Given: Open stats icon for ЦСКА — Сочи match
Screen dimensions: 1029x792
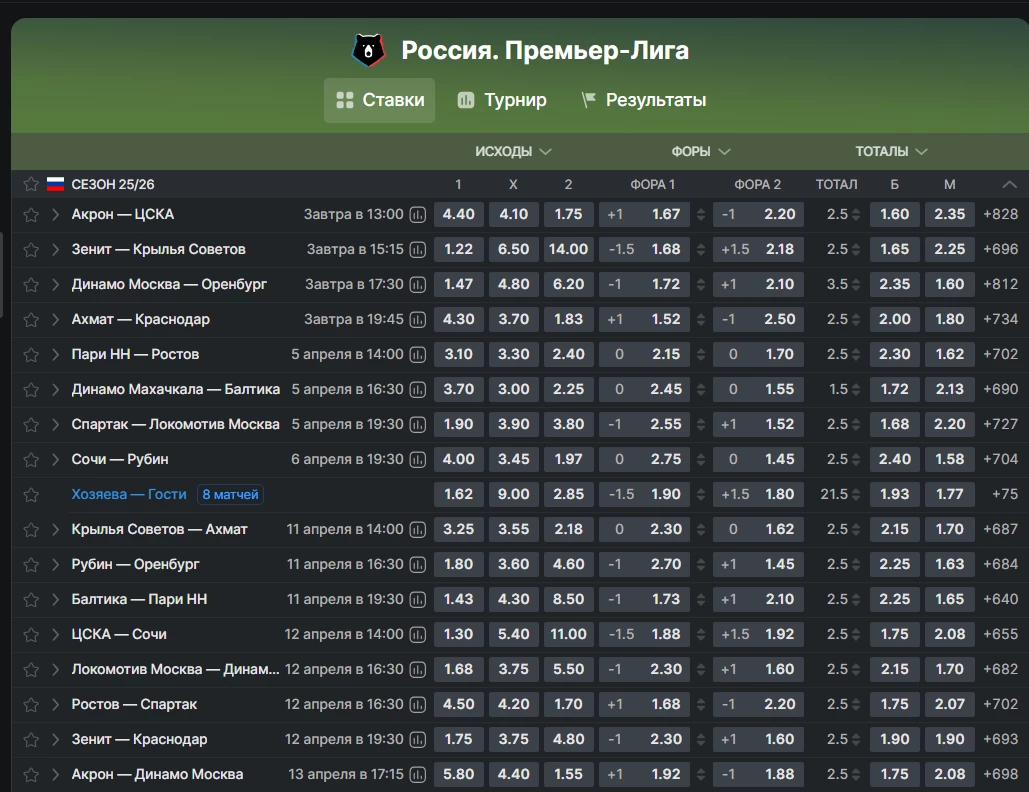Looking at the screenshot, I should pyautogui.click(x=418, y=634).
